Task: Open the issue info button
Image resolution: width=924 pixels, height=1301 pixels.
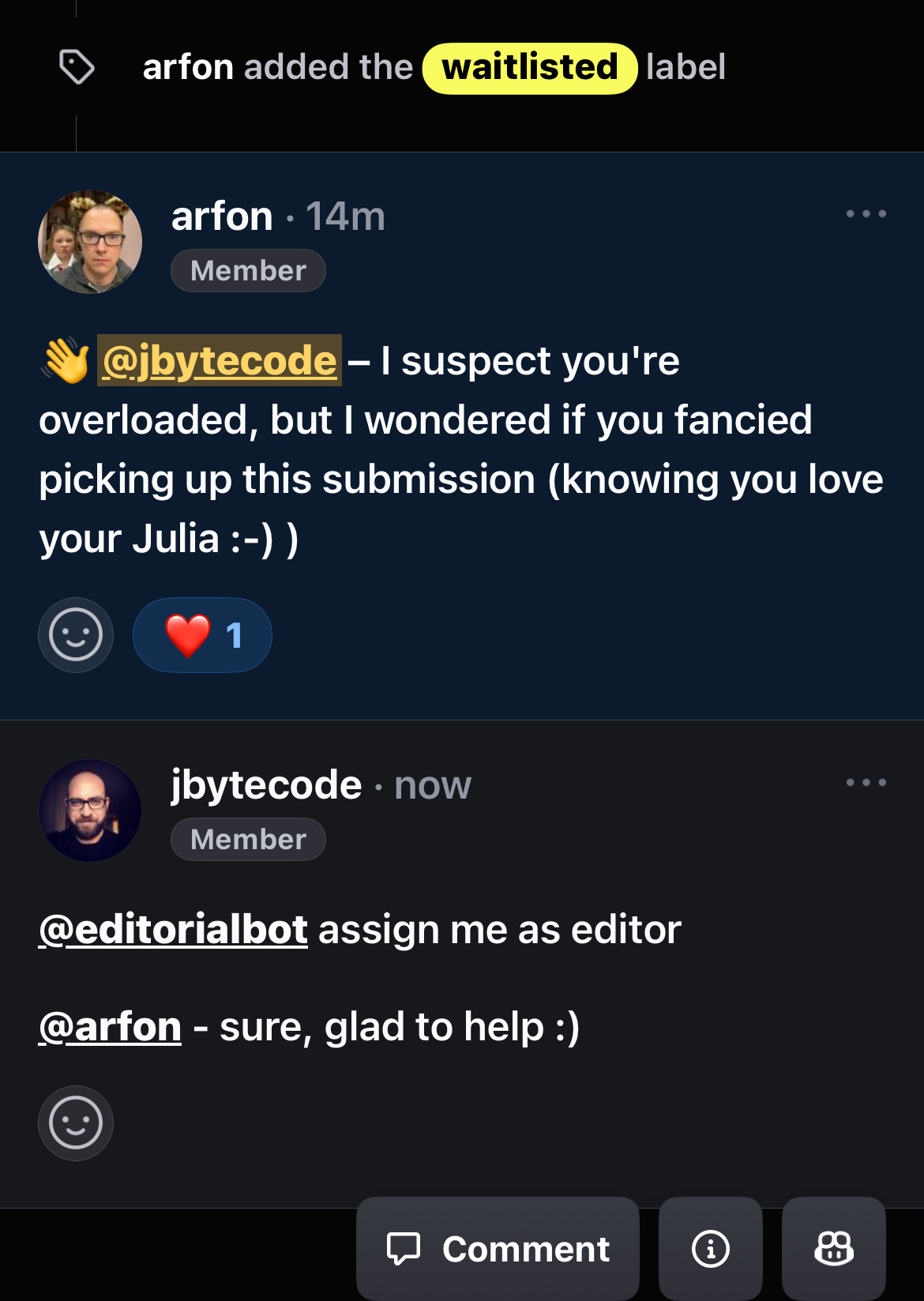Action: click(x=710, y=1249)
